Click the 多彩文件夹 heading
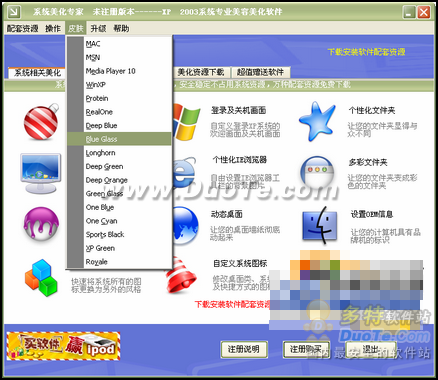The height and width of the screenshot is (380, 438). (x=368, y=162)
